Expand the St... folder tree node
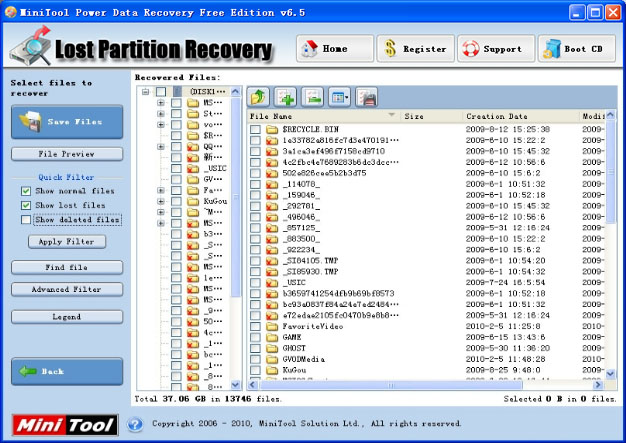 click(161, 114)
